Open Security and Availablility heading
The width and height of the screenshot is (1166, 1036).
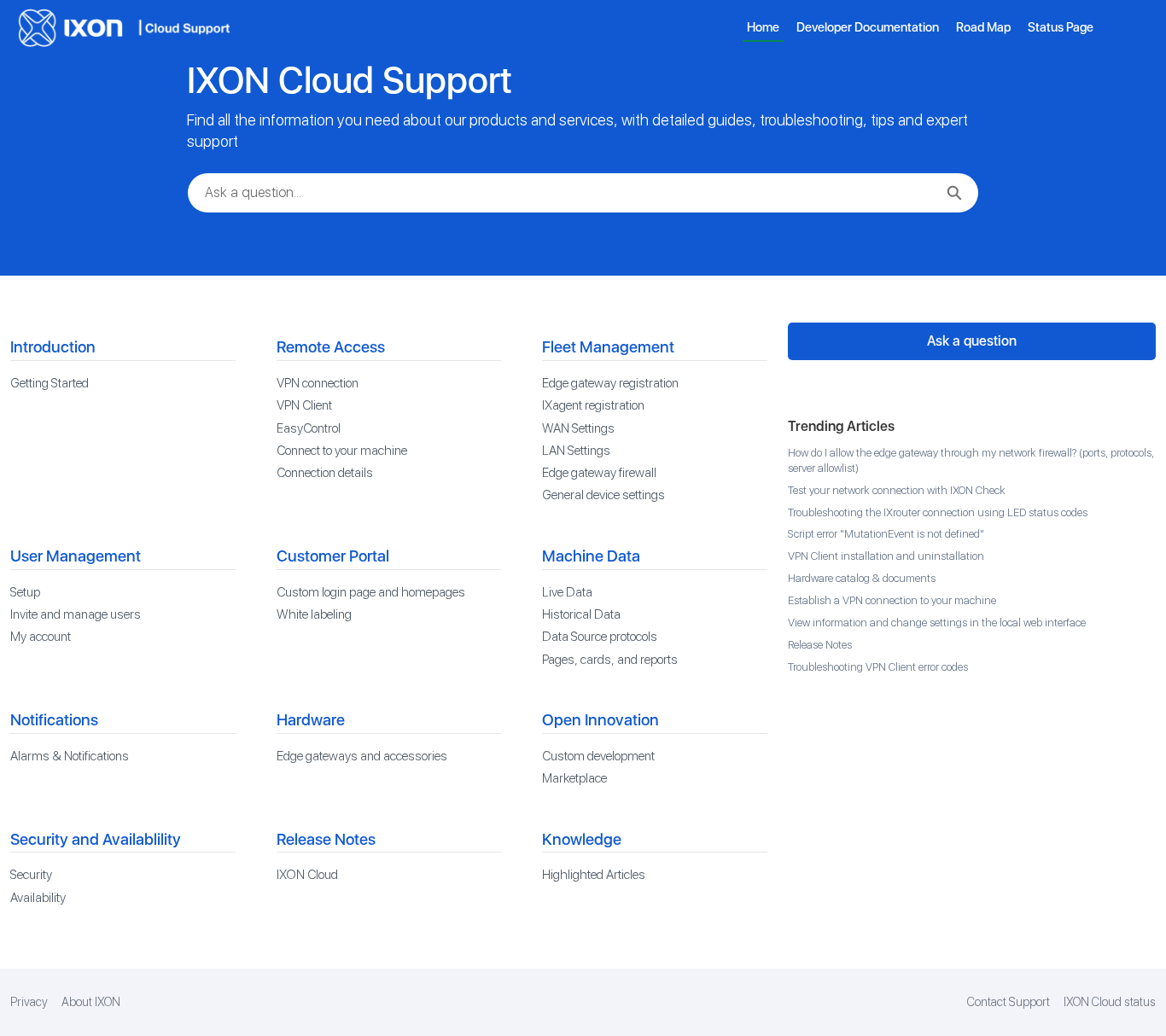[95, 840]
